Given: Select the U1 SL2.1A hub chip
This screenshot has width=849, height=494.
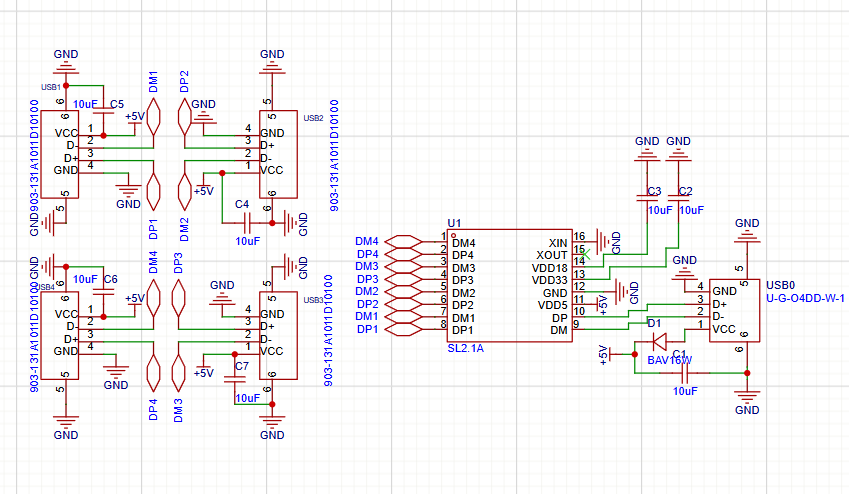Looking at the screenshot, I should (510, 285).
